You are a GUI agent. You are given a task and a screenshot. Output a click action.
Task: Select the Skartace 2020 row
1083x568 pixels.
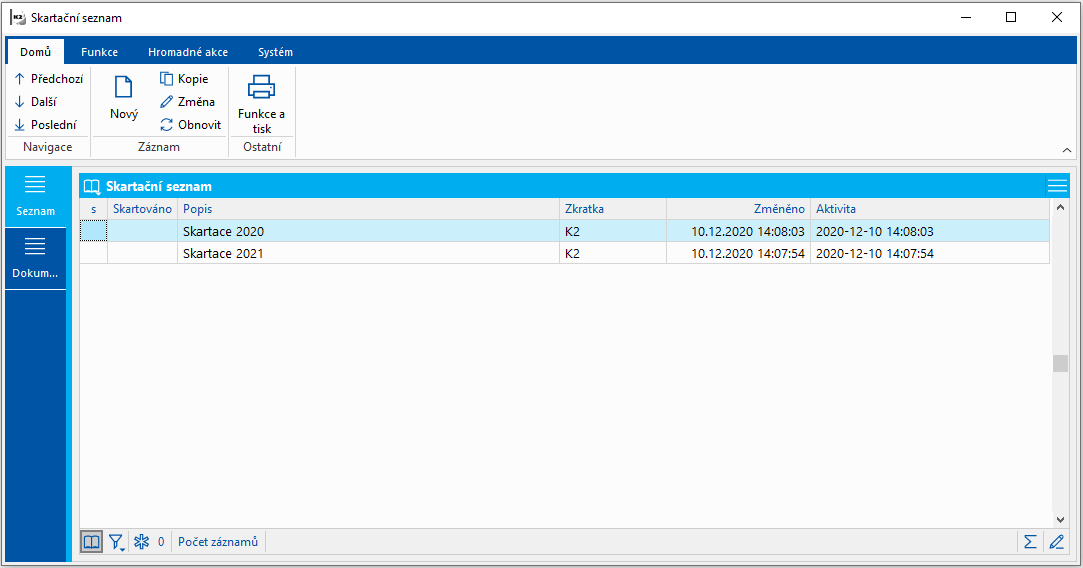pyautogui.click(x=564, y=231)
